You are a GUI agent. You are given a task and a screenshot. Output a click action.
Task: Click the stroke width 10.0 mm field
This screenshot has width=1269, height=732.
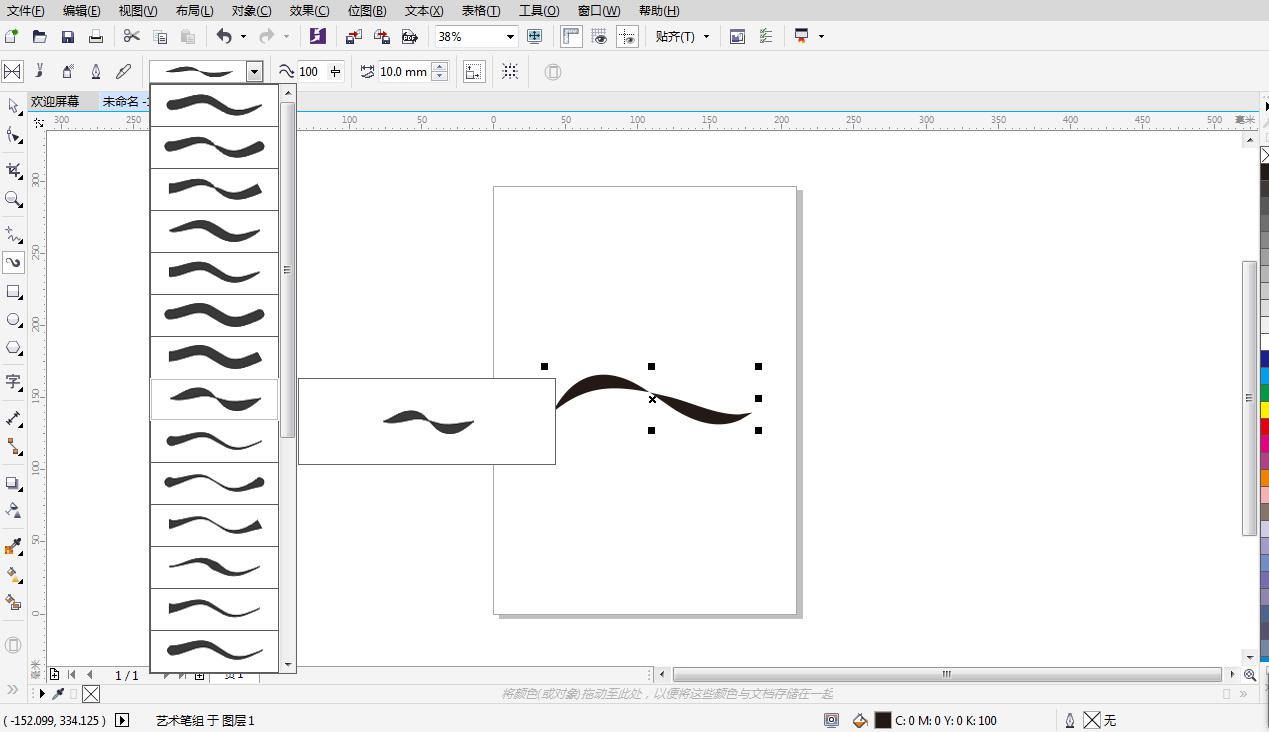[403, 71]
